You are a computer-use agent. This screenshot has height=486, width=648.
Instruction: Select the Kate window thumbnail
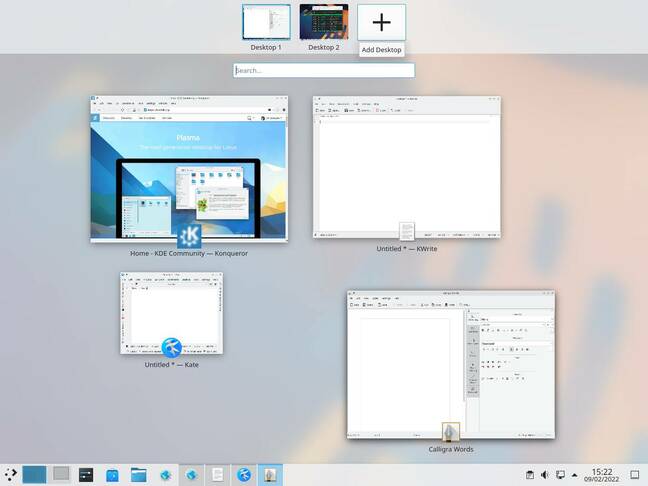point(172,313)
